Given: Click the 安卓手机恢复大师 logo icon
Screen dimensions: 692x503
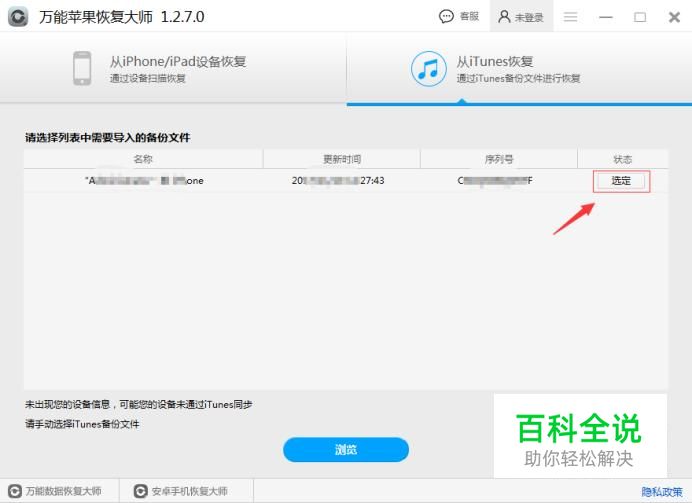Looking at the screenshot, I should 140,492.
